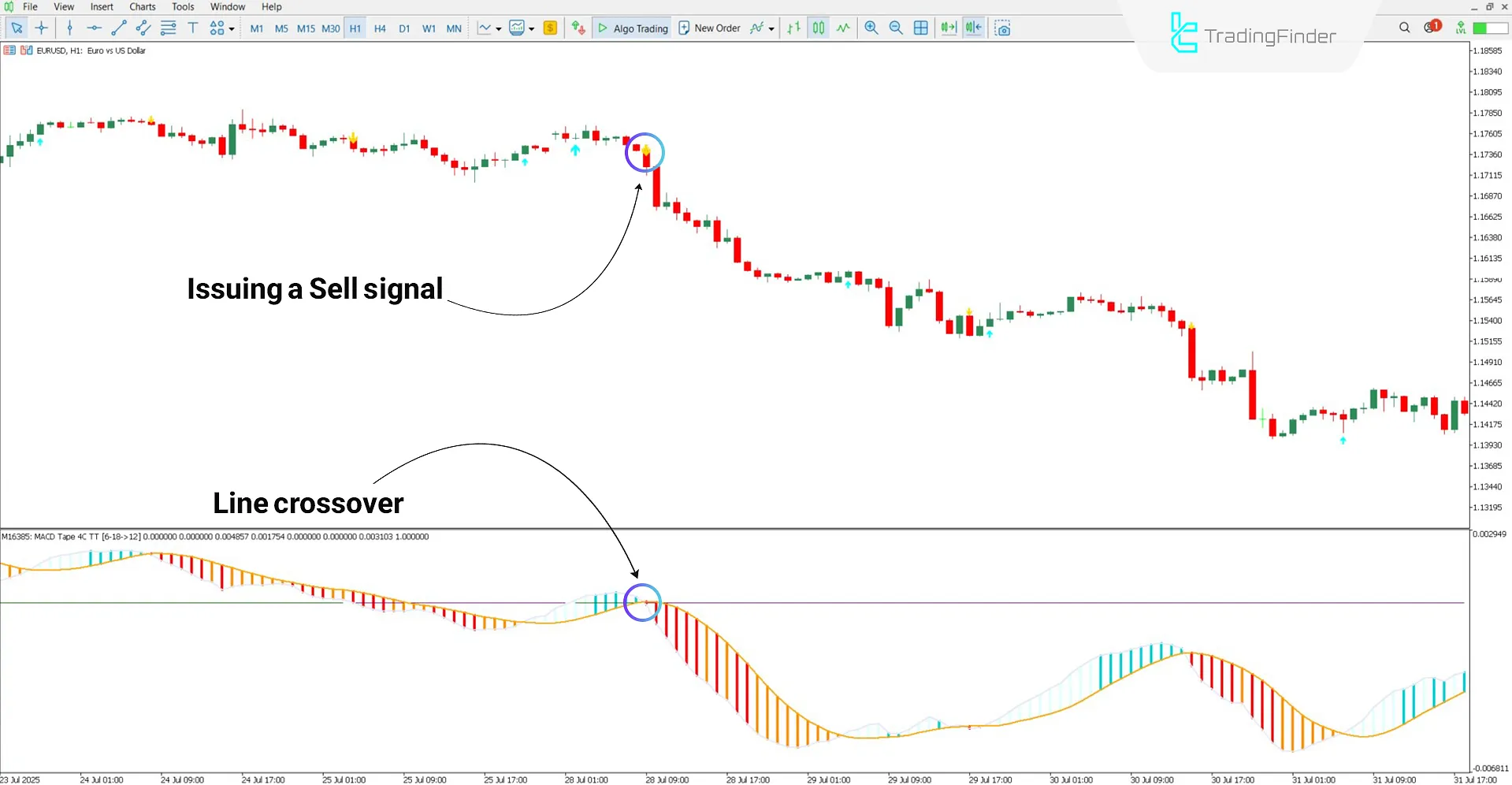The image size is (1512, 785).
Task: Select the Crosshair tool
Action: coord(42,28)
